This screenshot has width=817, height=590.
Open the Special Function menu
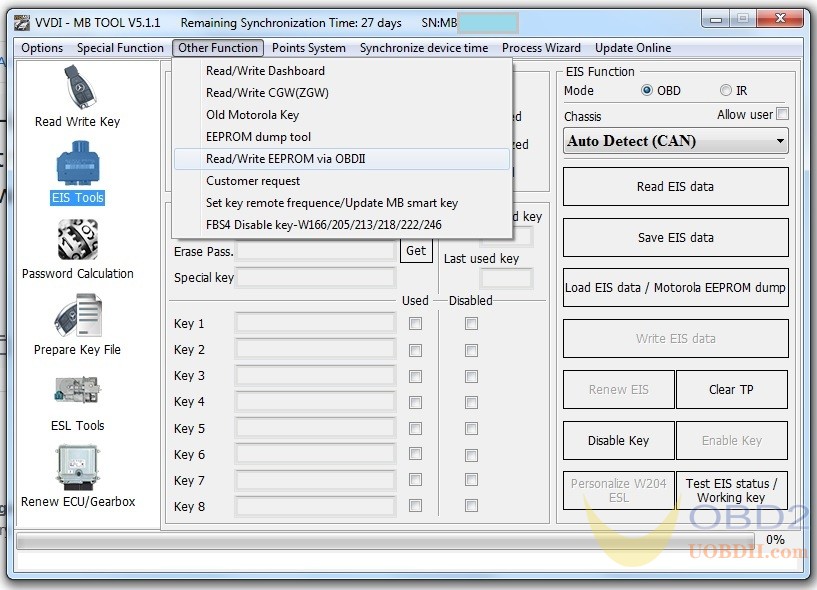click(x=120, y=48)
